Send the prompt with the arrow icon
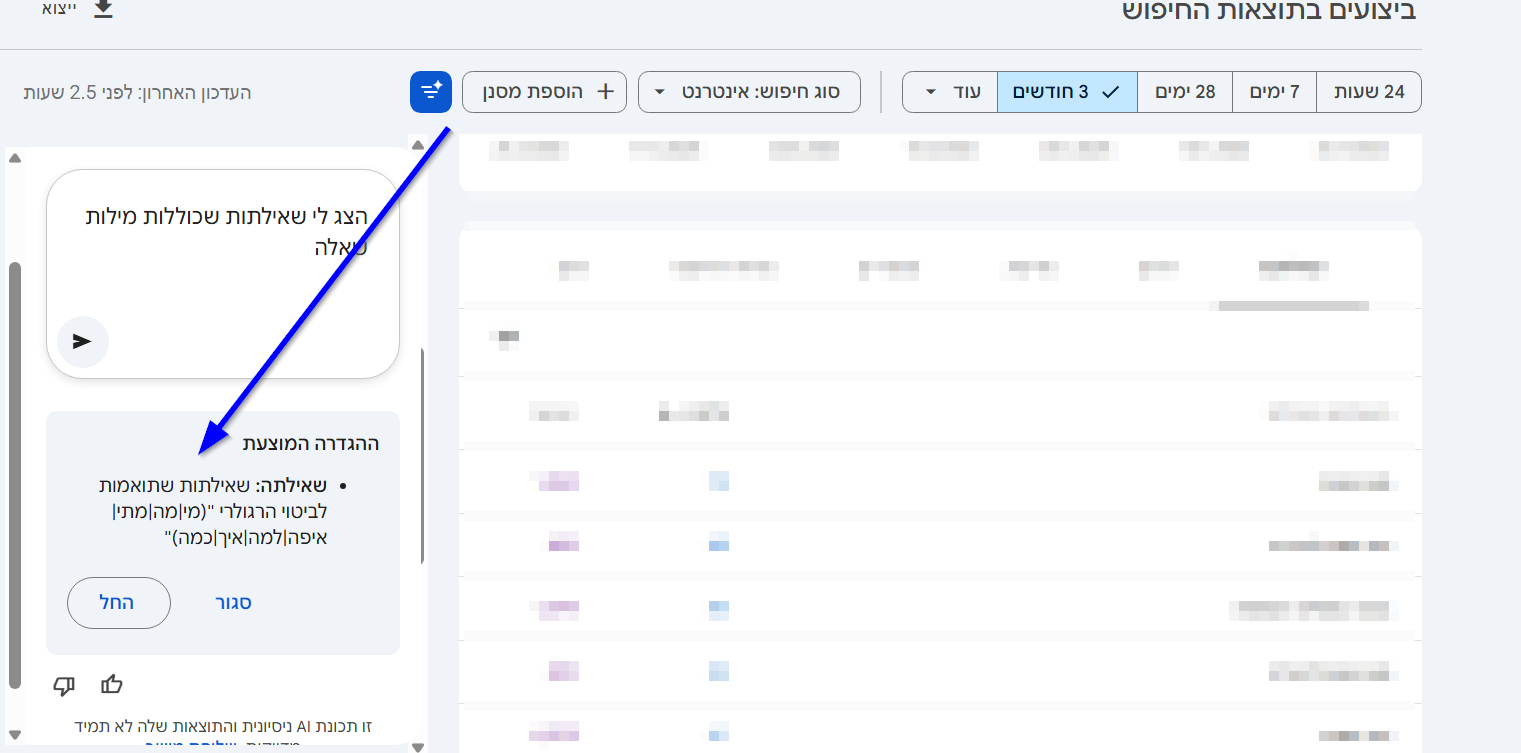 tap(82, 342)
